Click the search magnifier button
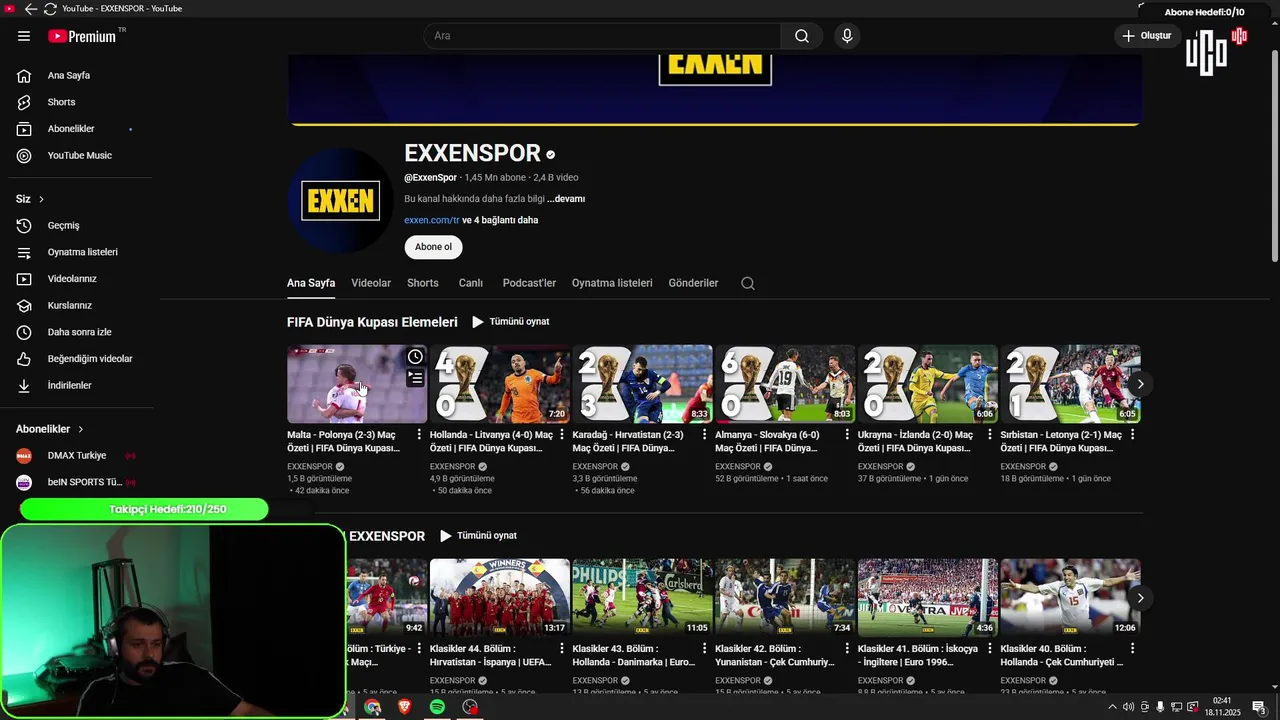1280x720 pixels. (802, 36)
